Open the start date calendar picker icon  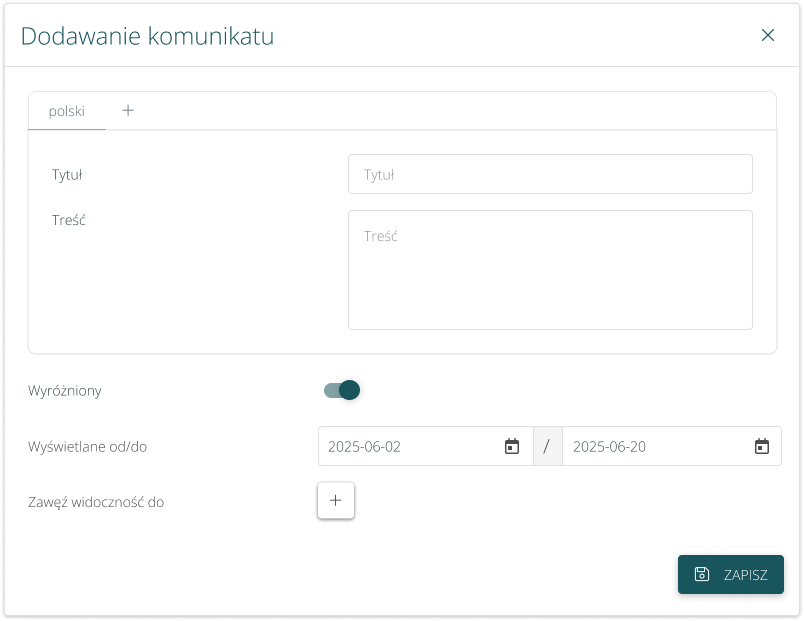coord(512,447)
